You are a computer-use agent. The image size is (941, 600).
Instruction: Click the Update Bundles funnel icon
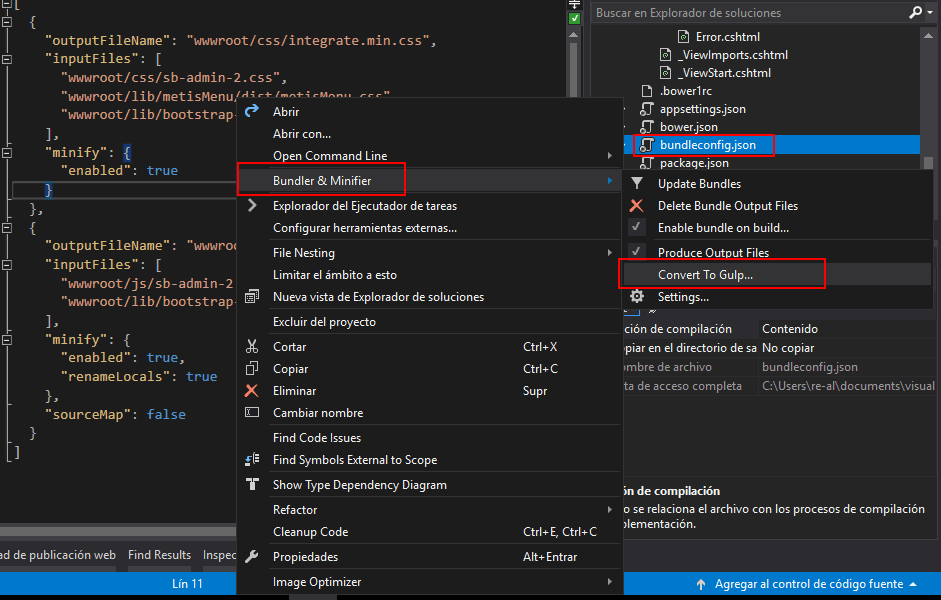tap(637, 183)
